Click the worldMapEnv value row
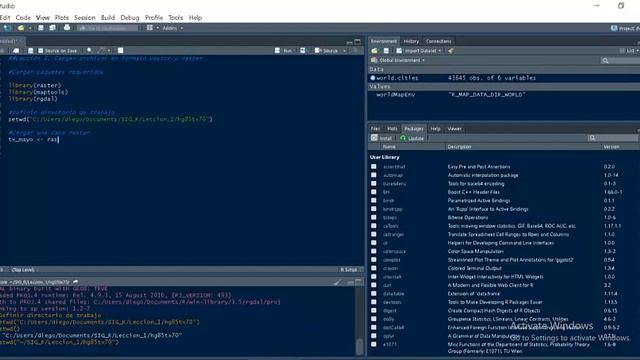Viewport: 640px width, 360px height. click(x=504, y=95)
